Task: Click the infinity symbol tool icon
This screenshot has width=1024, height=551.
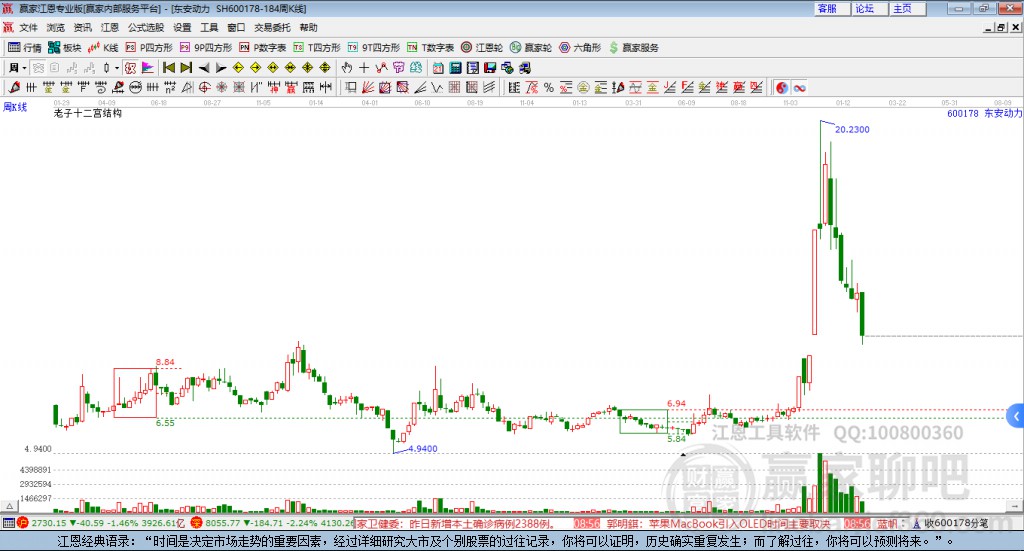Action: 800,88
